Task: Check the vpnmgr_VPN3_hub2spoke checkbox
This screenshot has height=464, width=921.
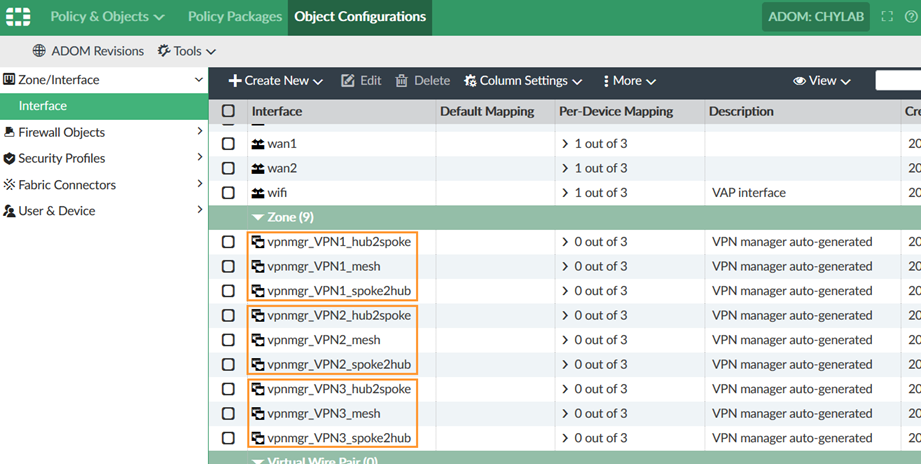Action: (x=228, y=389)
